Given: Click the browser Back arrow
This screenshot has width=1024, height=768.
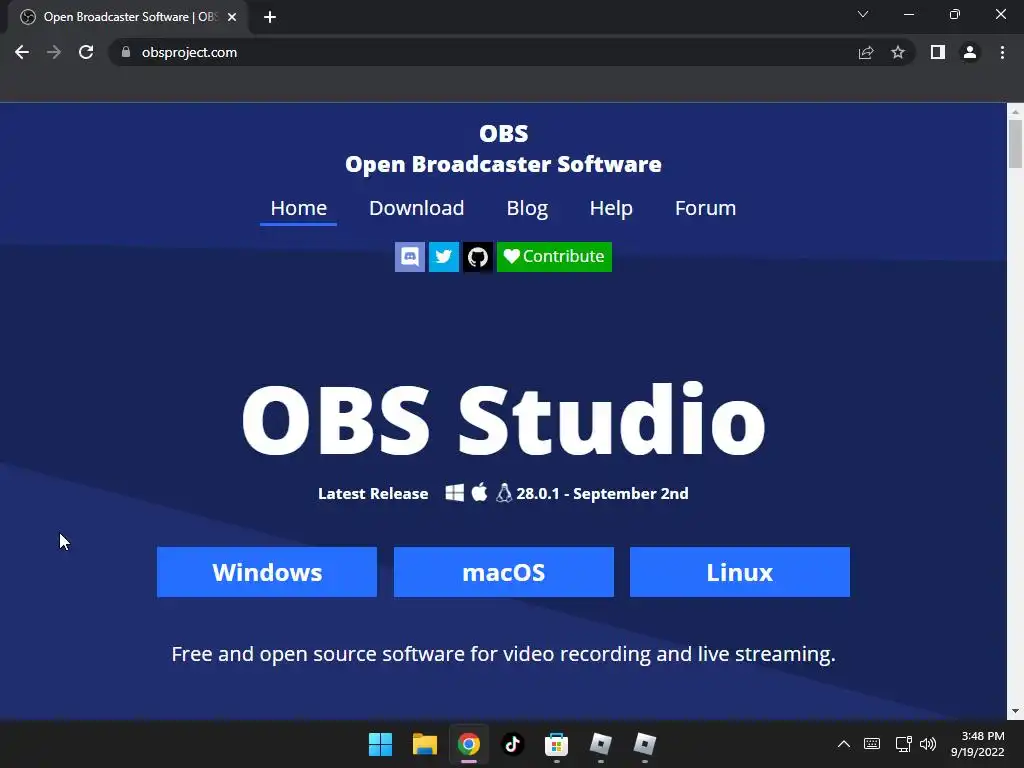Looking at the screenshot, I should click(22, 52).
